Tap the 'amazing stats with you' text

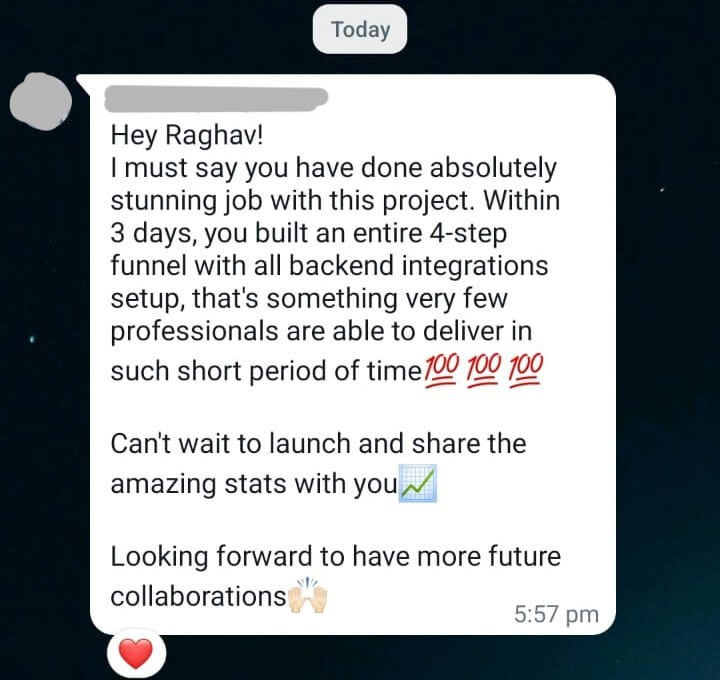point(254,484)
